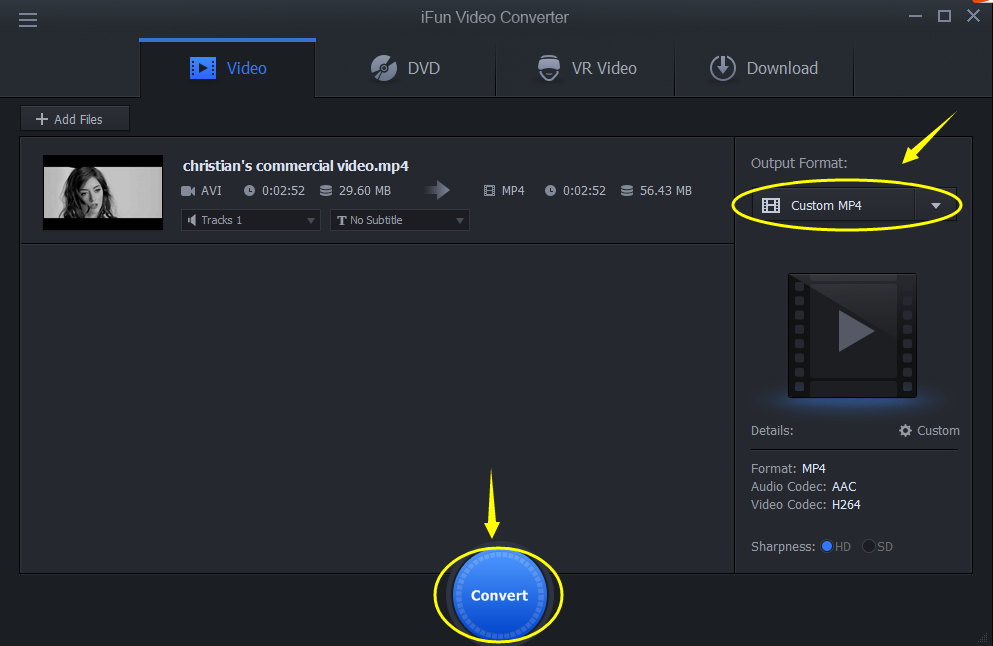
Task: Expand the No Subtitle dropdown
Action: pyautogui.click(x=400, y=220)
